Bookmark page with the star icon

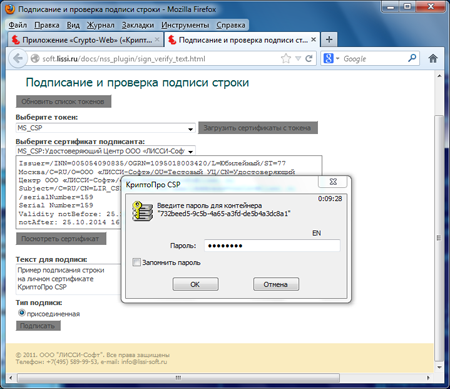coord(286,59)
